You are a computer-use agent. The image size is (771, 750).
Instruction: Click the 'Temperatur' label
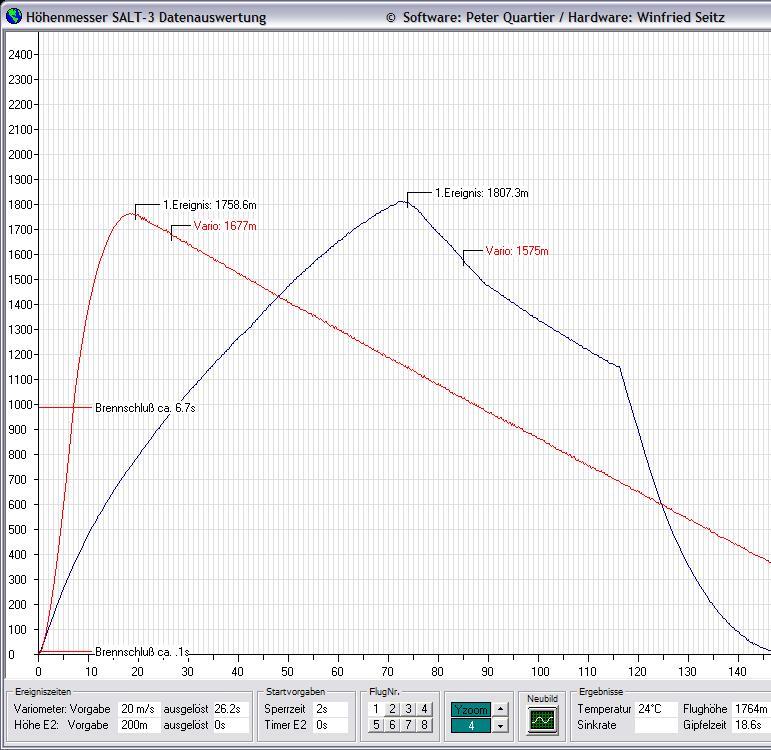tap(604, 709)
